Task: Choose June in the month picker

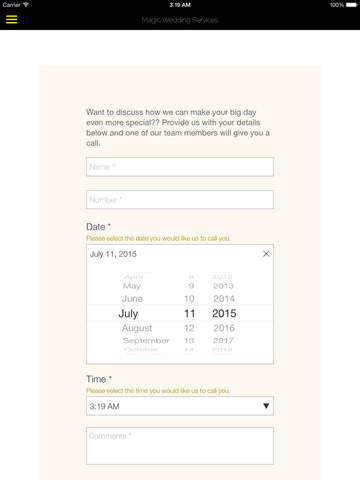Action: [132, 299]
